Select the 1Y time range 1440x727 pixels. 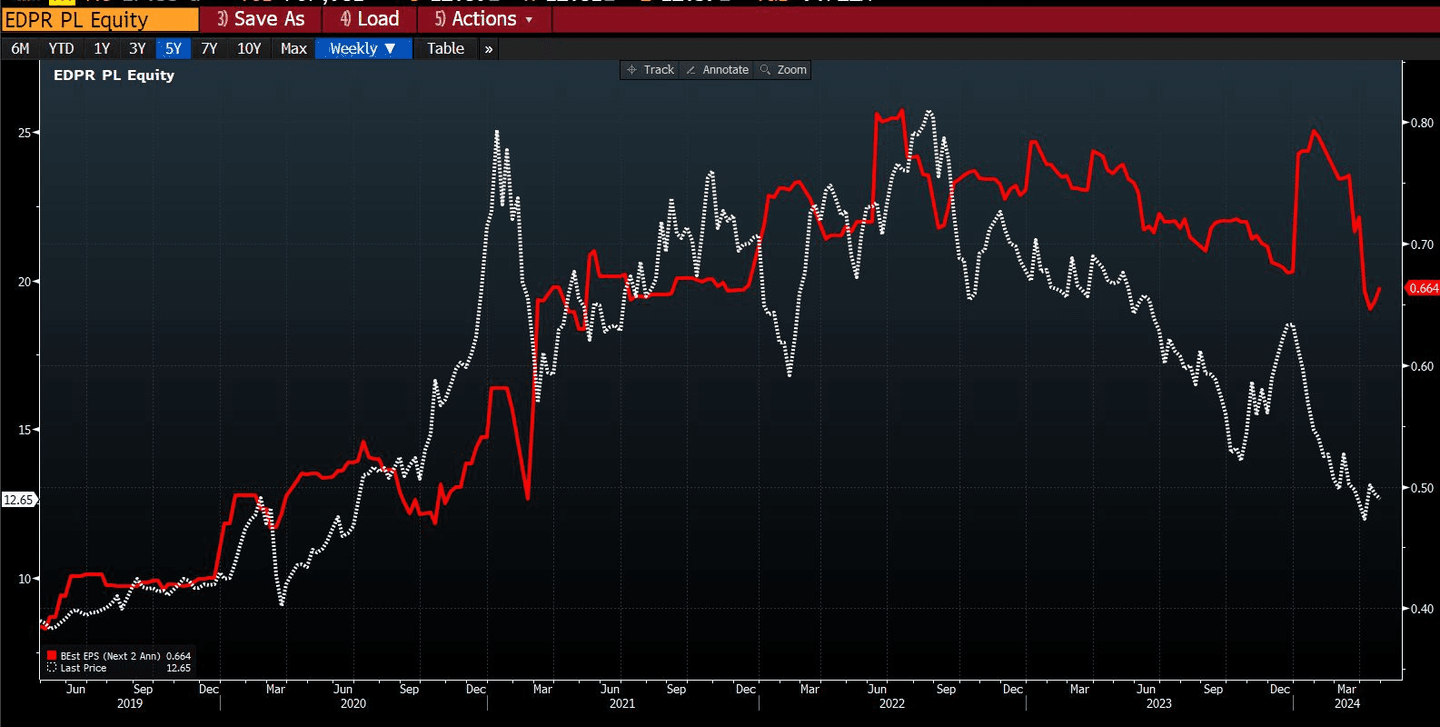click(x=102, y=48)
